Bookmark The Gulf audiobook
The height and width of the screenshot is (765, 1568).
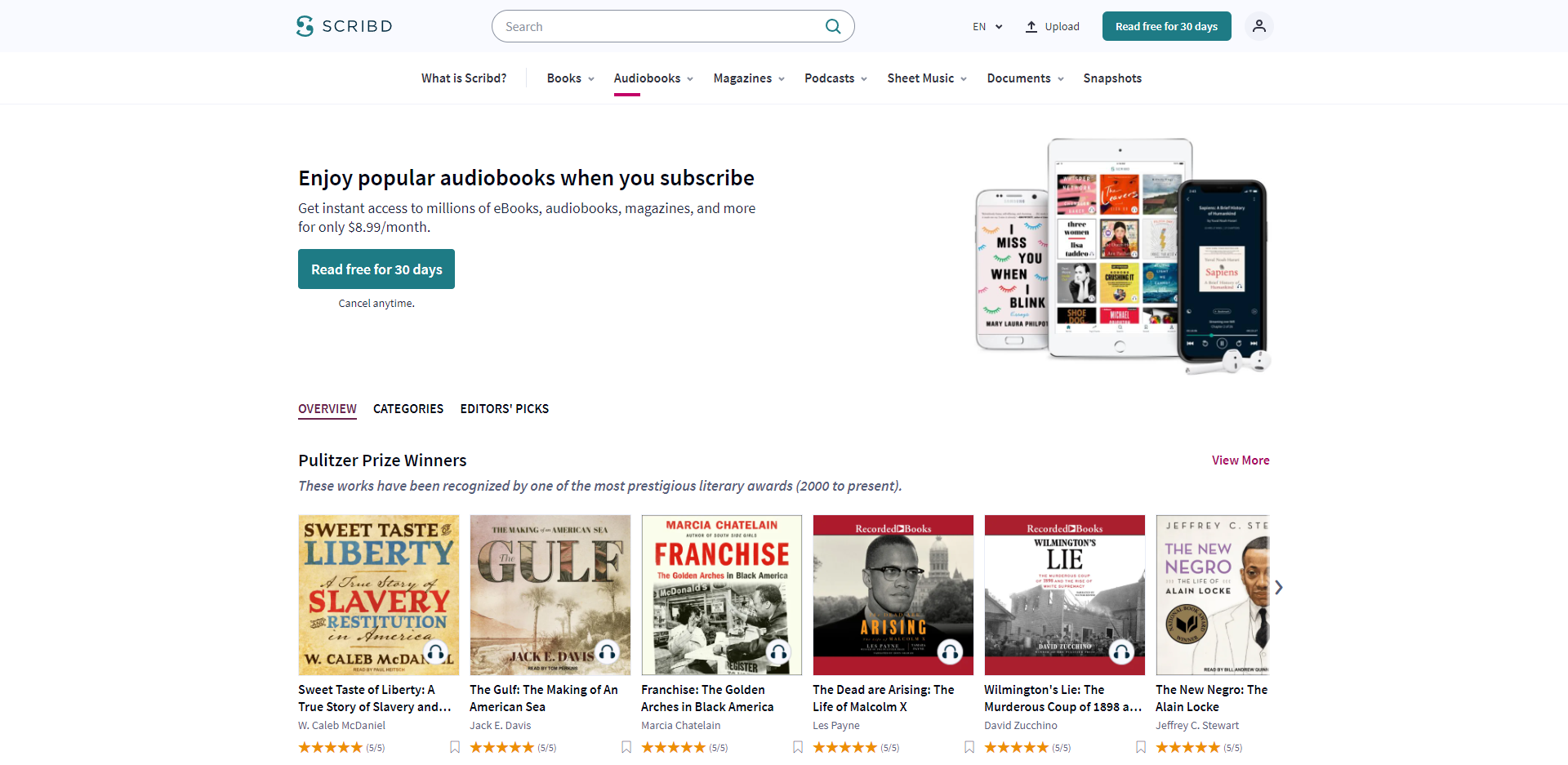point(626,747)
